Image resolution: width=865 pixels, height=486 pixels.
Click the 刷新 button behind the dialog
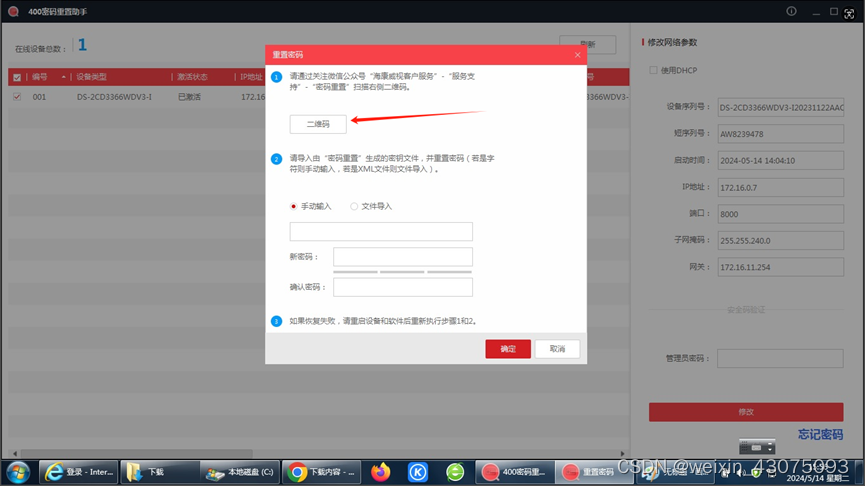(588, 45)
